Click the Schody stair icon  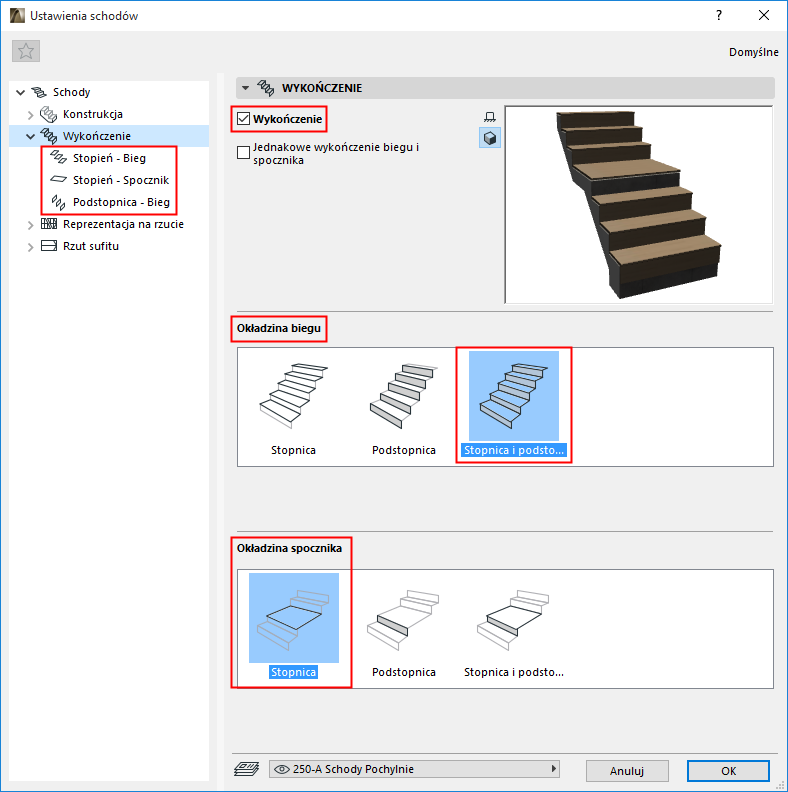coord(38,92)
